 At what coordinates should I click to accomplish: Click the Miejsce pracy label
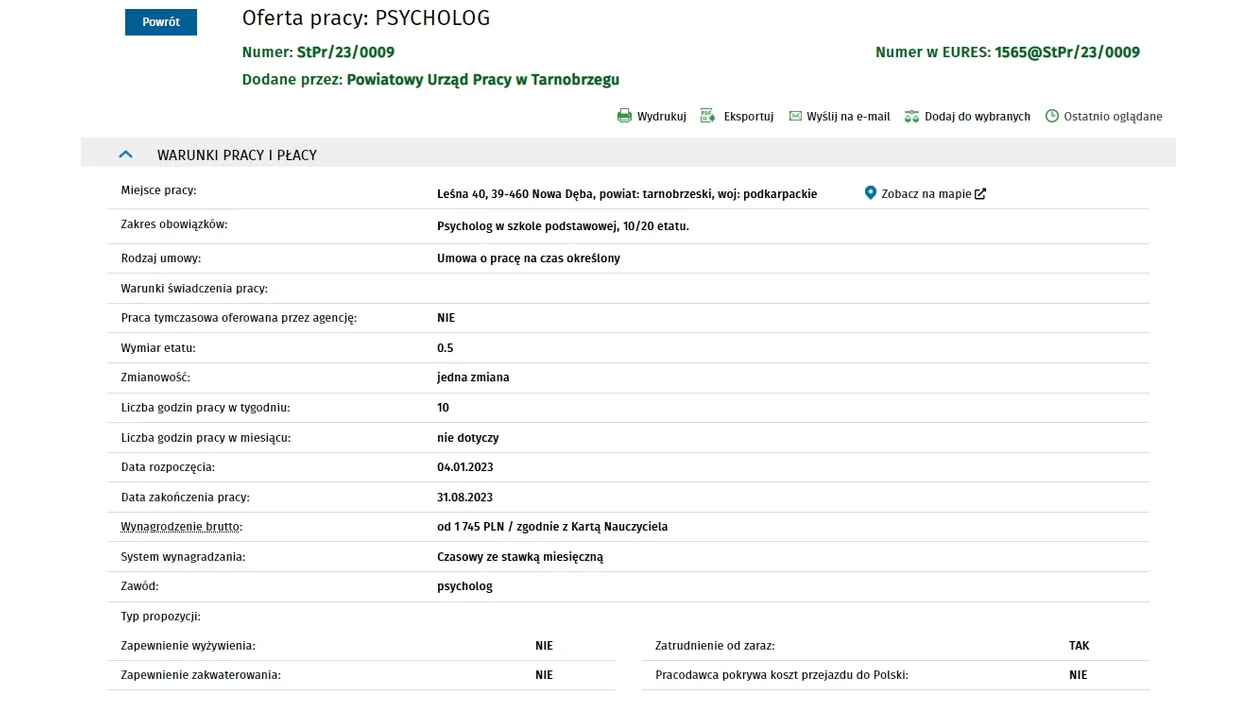(x=158, y=190)
